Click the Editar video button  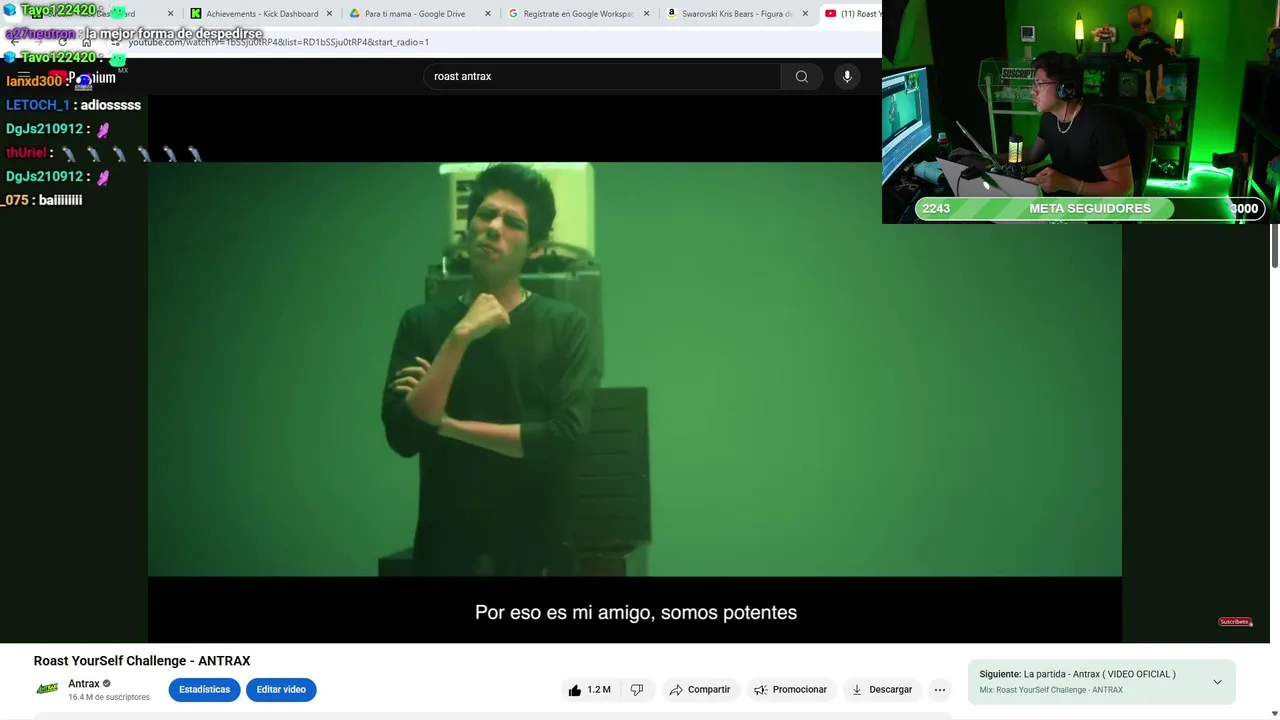[x=281, y=690]
